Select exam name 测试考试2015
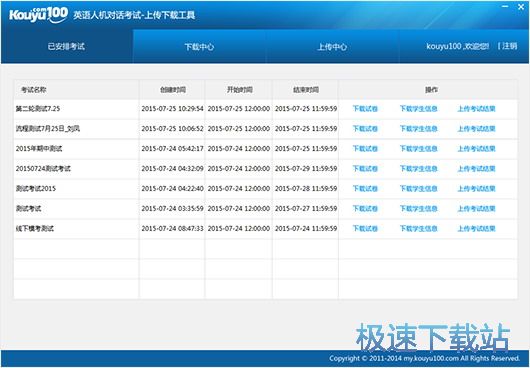The width and height of the screenshot is (530, 368). [36, 189]
